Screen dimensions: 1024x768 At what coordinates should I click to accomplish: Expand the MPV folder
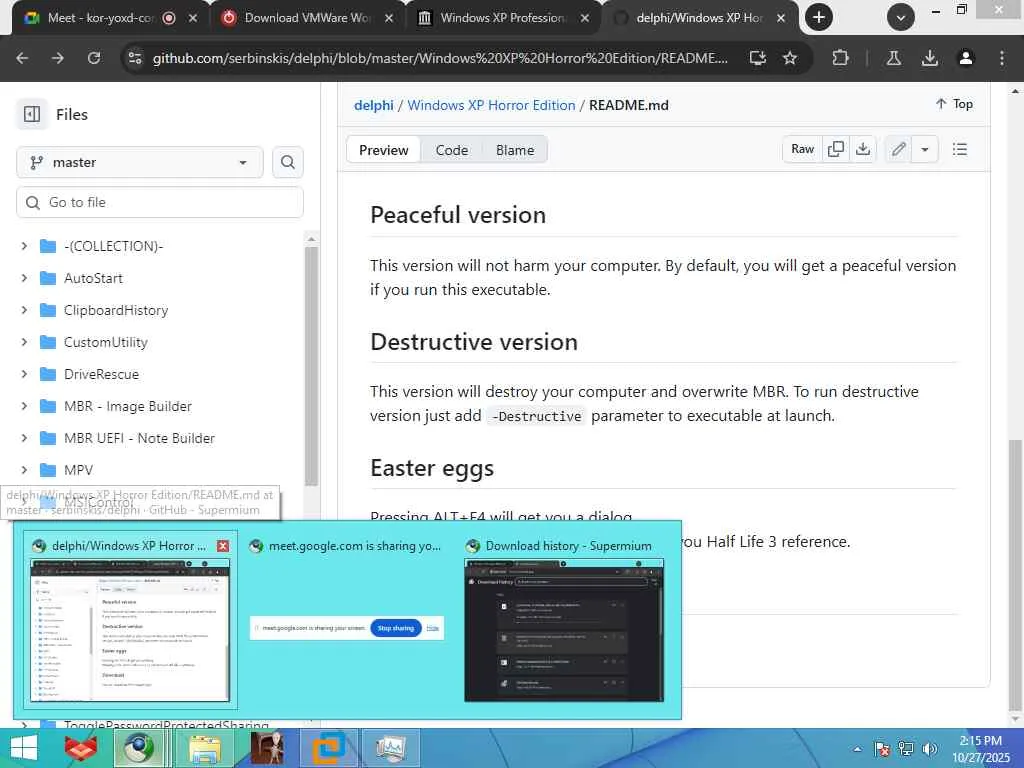(x=24, y=470)
